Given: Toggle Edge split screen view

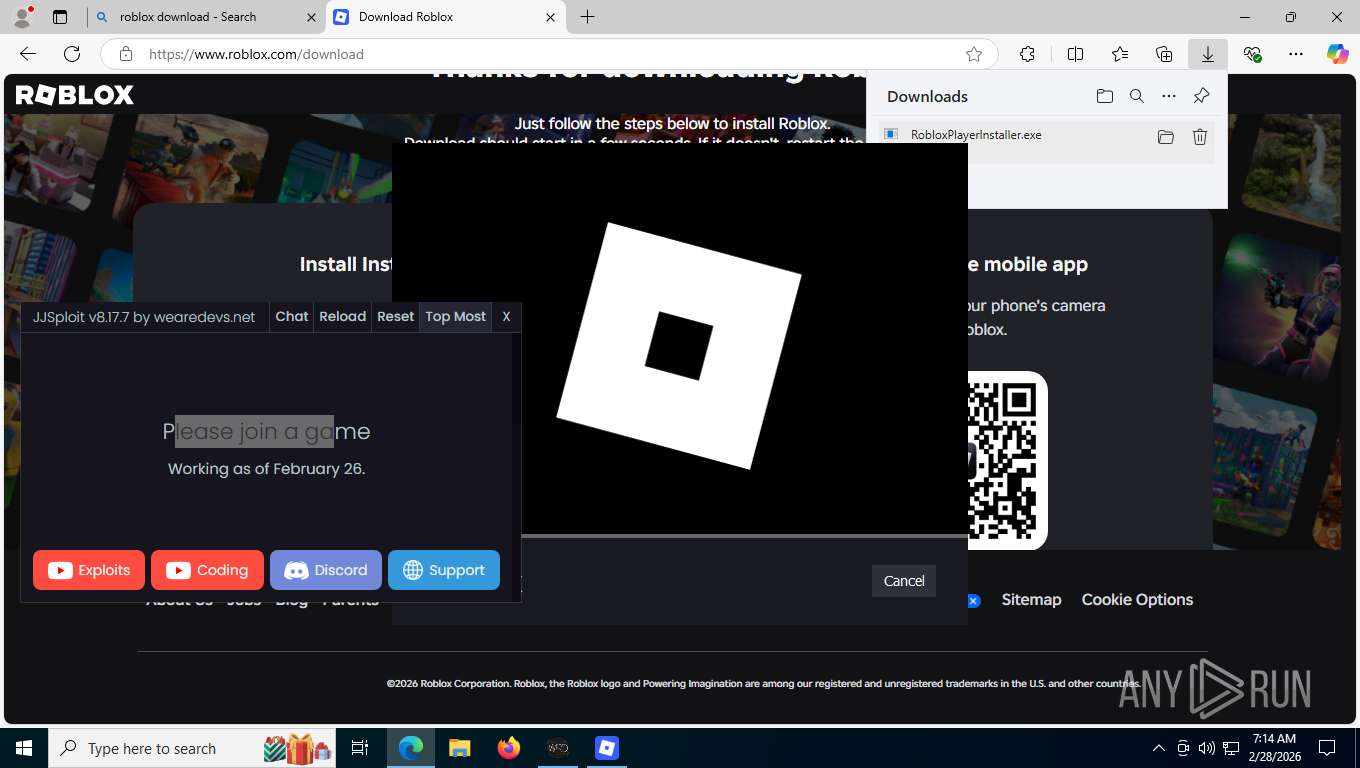Looking at the screenshot, I should [x=1075, y=54].
